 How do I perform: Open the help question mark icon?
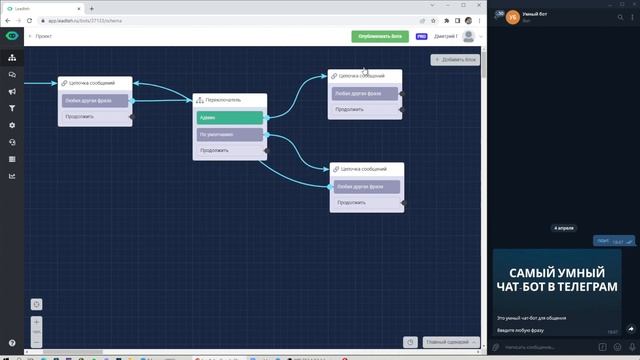[12, 343]
